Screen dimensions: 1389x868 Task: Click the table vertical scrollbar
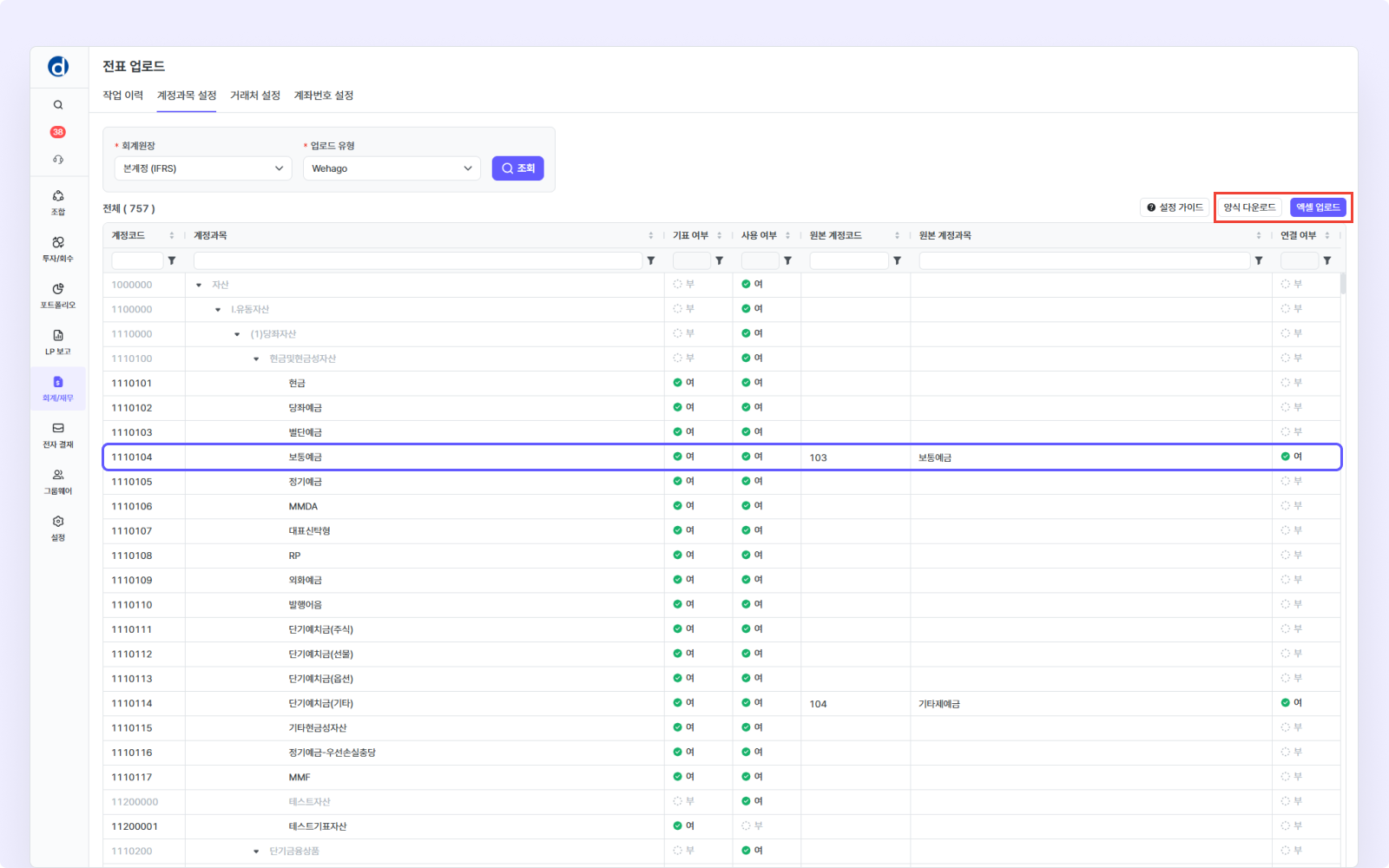tap(1344, 285)
